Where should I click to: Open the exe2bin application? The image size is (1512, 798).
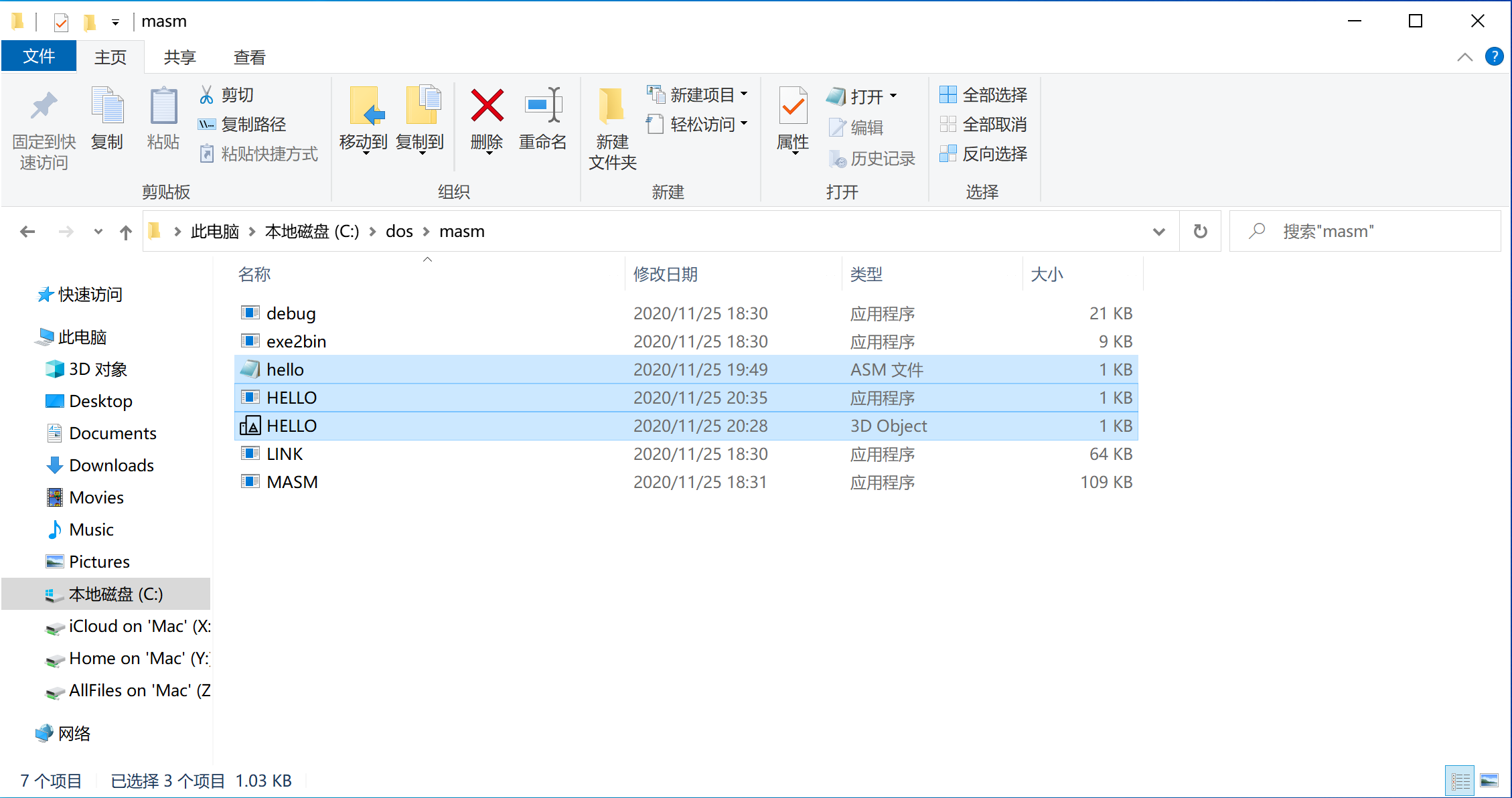pos(297,341)
